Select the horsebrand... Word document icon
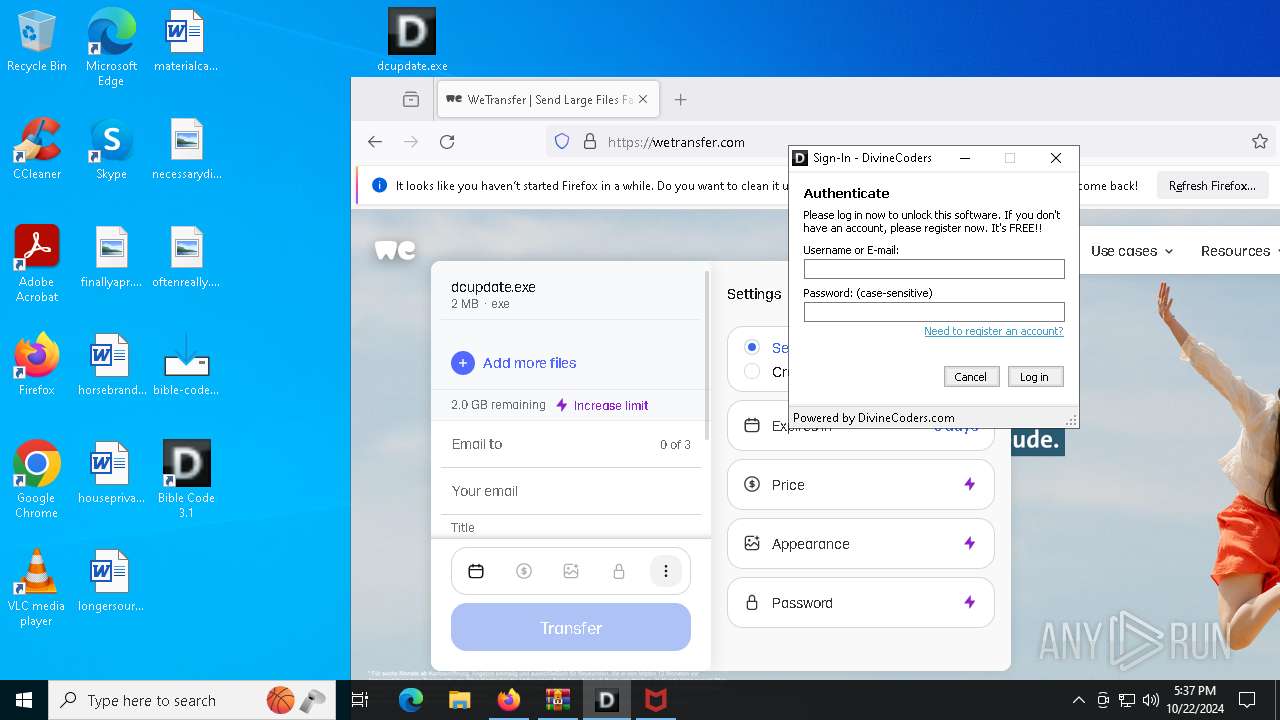This screenshot has width=1280, height=720. tap(111, 365)
